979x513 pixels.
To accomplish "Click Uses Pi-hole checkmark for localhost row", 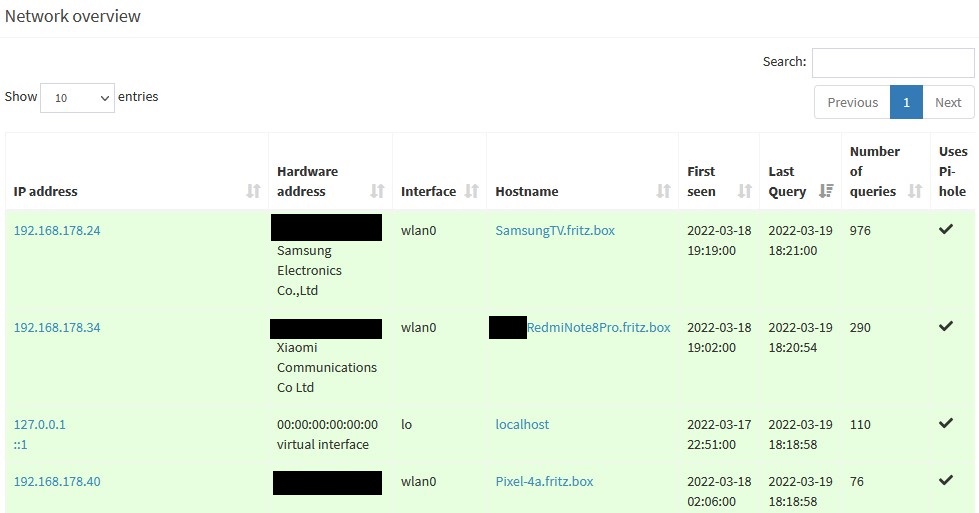I will (946, 423).
